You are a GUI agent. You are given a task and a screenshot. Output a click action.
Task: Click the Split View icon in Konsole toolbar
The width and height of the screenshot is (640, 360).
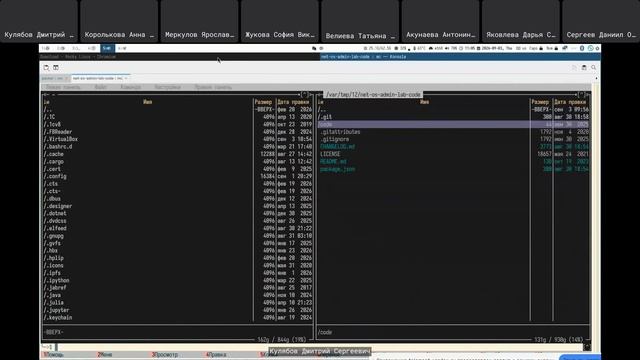click(56, 68)
